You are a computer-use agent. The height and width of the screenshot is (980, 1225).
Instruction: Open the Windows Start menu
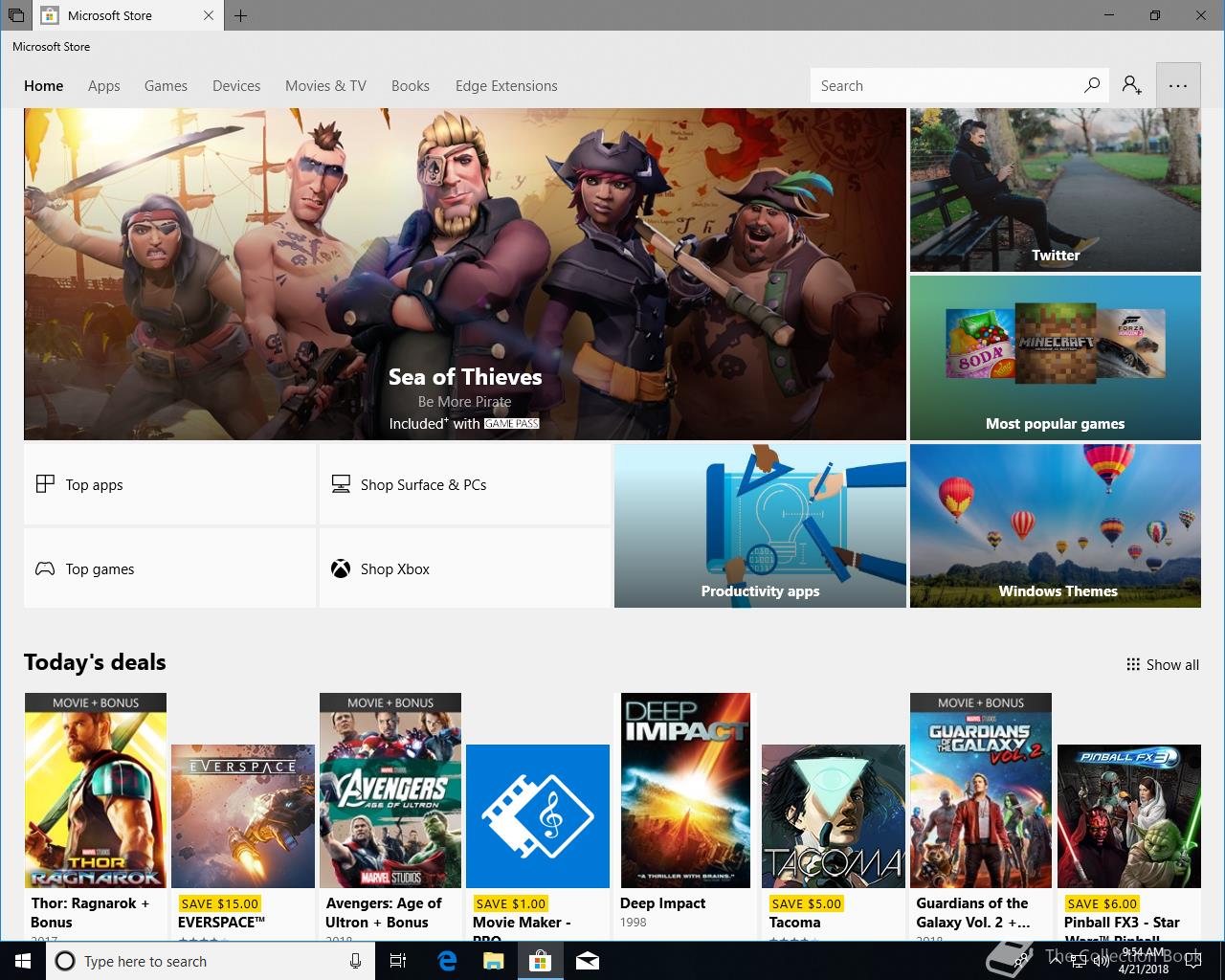[x=22, y=961]
